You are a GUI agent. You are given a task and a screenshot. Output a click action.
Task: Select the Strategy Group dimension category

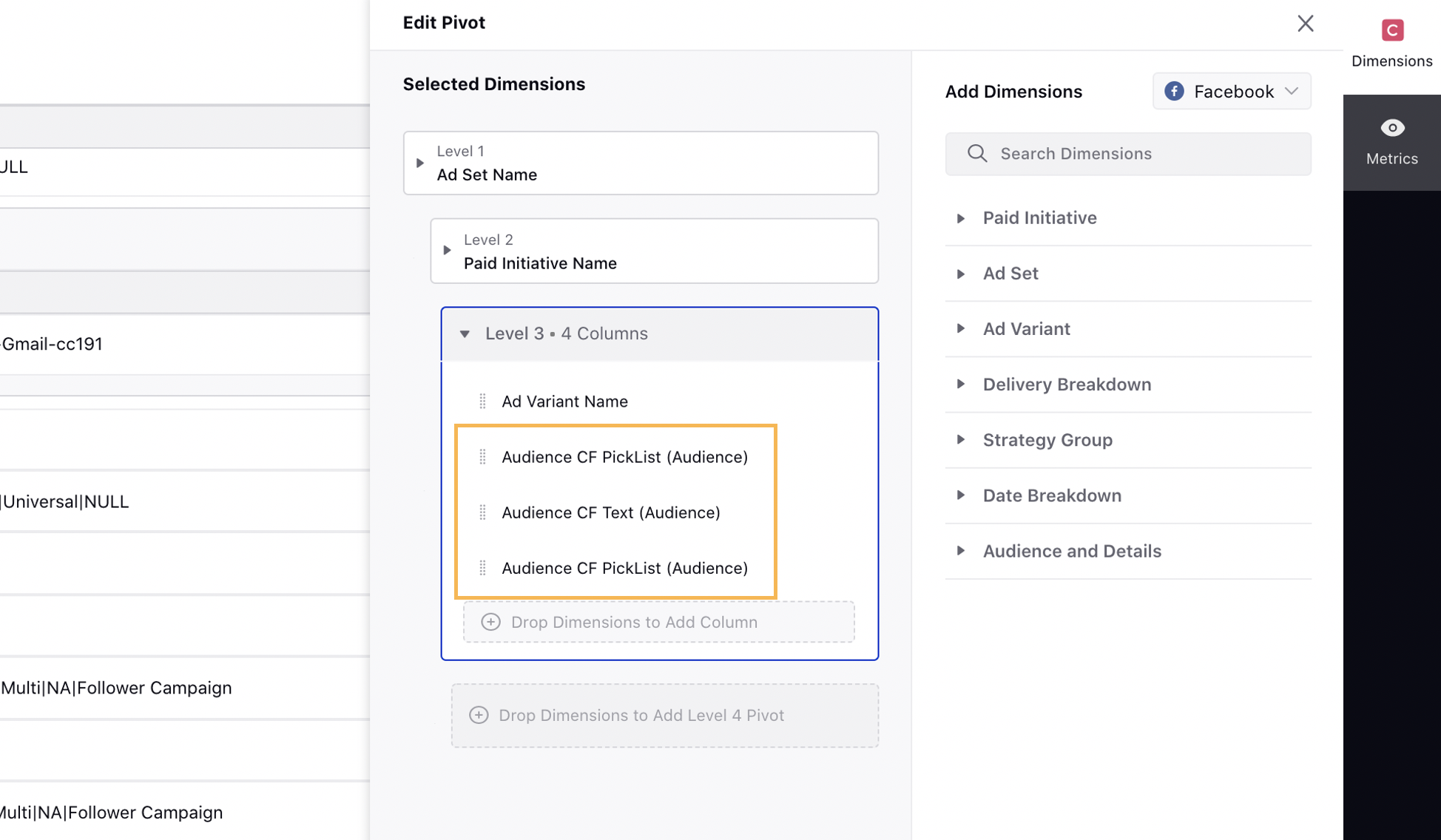[x=1048, y=439]
